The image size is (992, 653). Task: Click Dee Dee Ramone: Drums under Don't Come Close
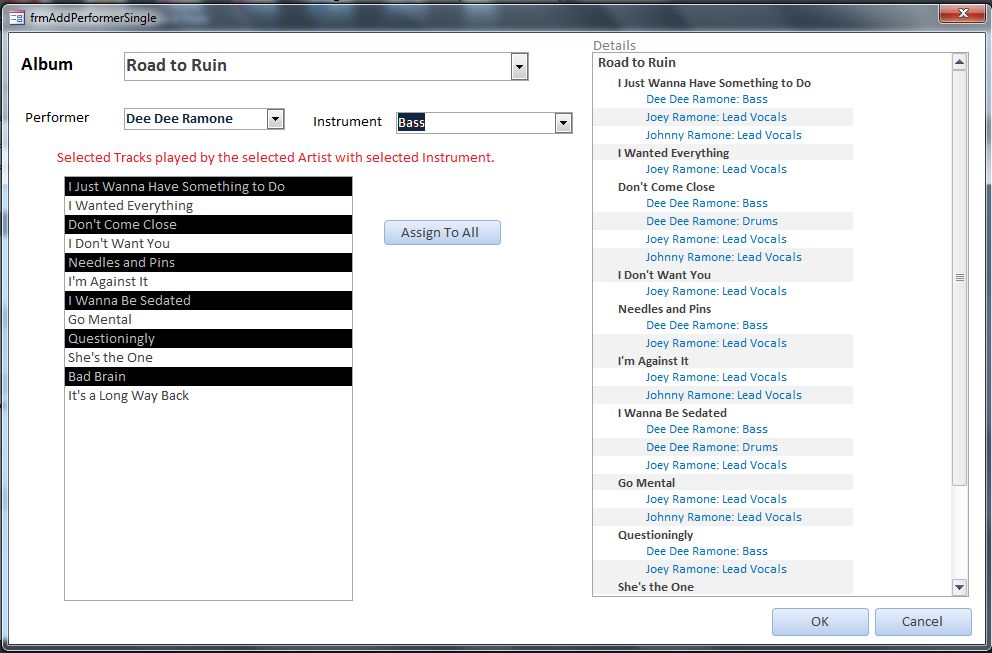click(712, 221)
